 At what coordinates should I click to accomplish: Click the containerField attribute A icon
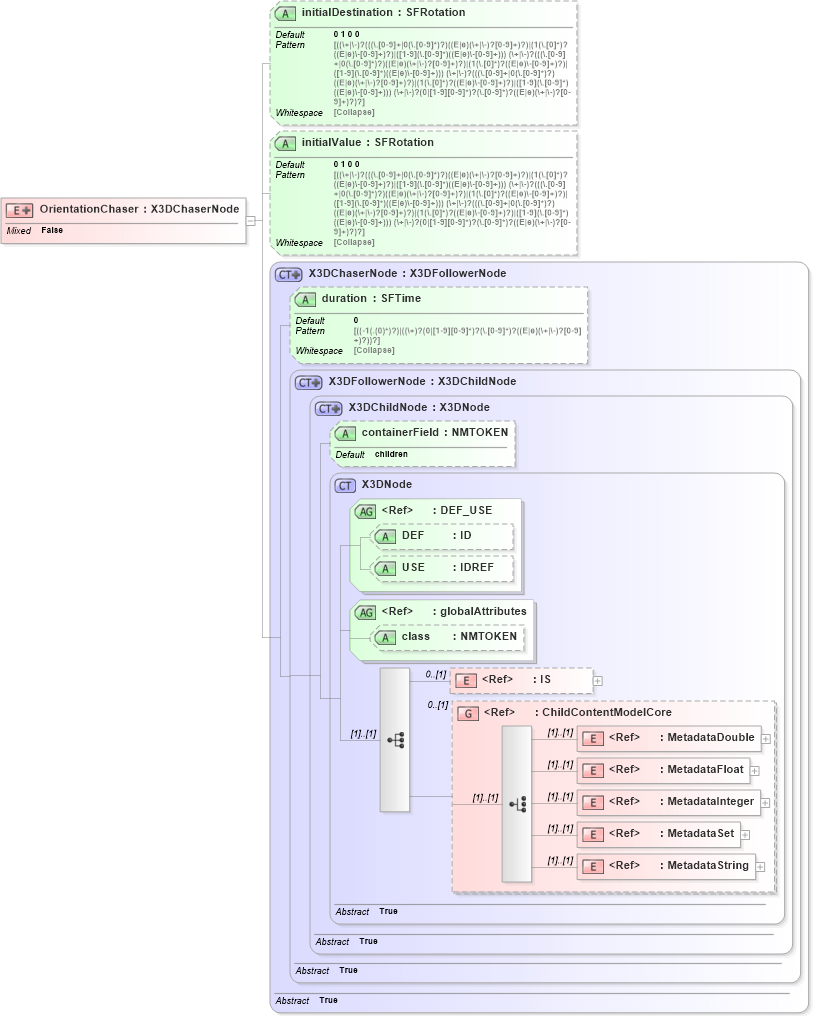pyautogui.click(x=345, y=434)
